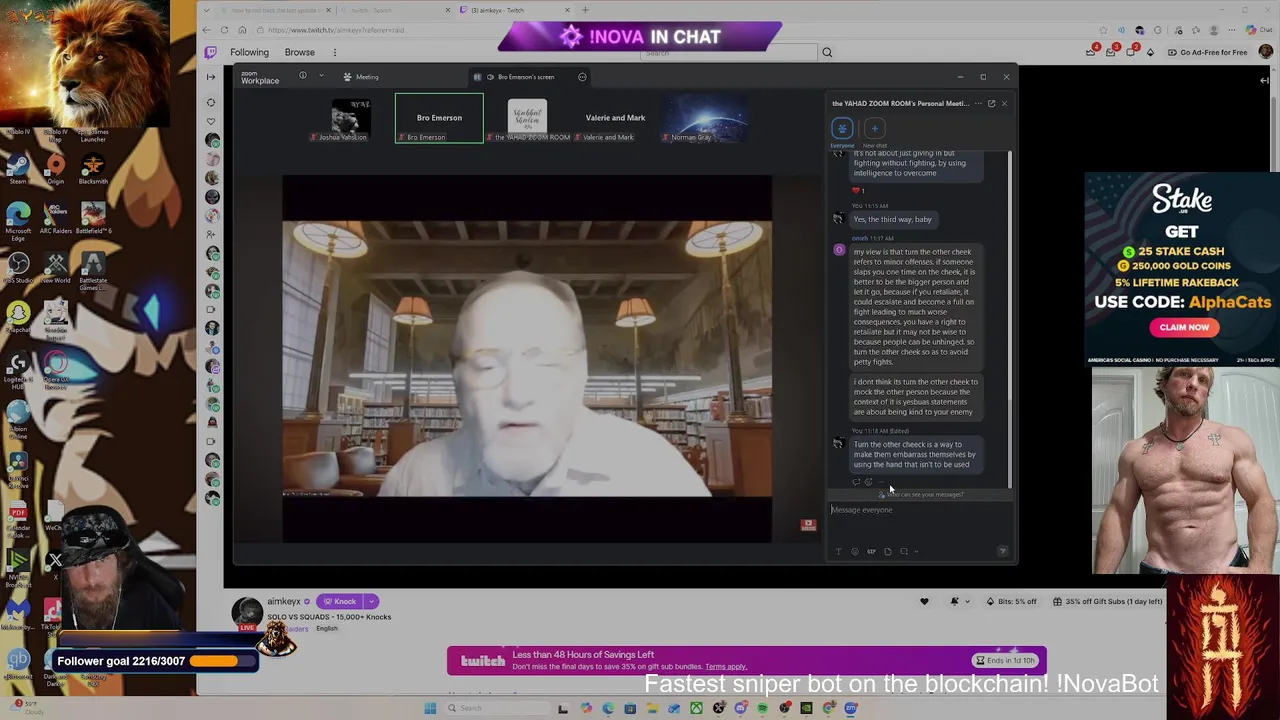Open the Windows Start button
The image size is (1280, 720).
click(x=430, y=708)
